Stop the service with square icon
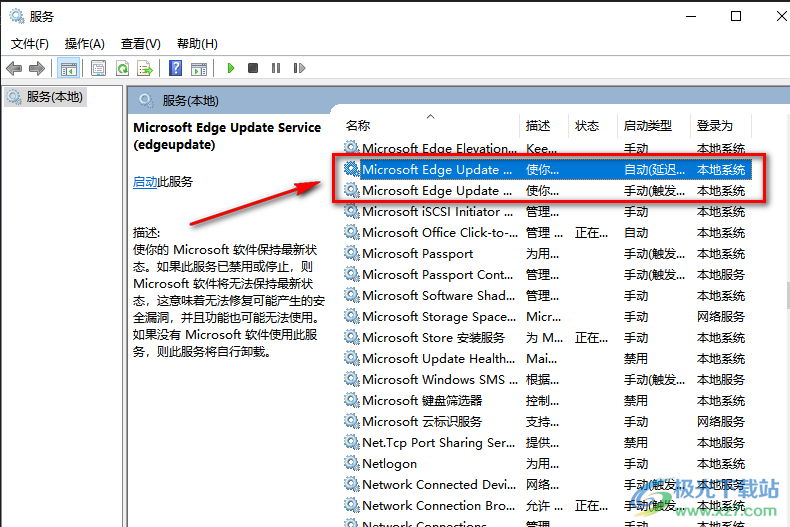The image size is (790, 527). [x=253, y=68]
